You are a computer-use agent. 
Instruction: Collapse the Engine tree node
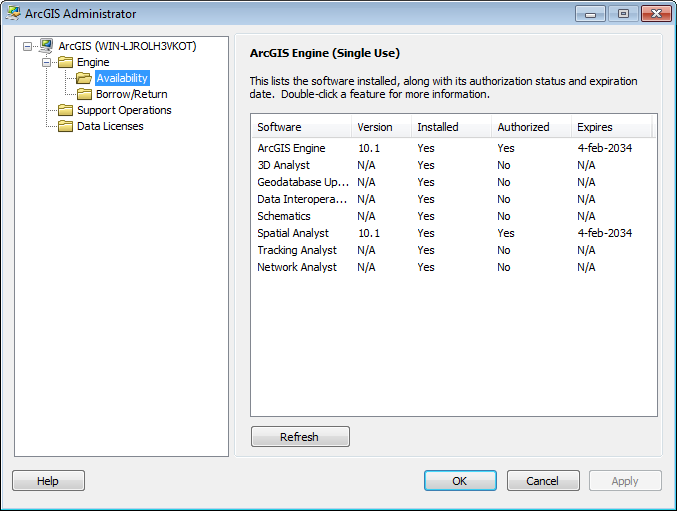(x=47, y=62)
